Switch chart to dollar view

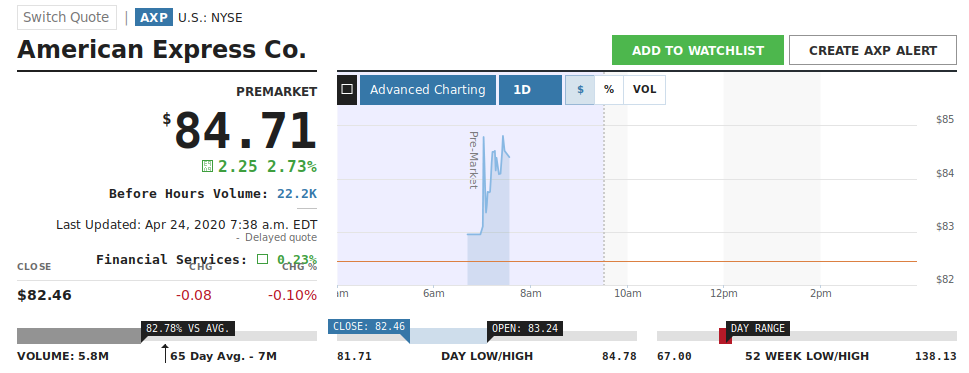[x=580, y=90]
